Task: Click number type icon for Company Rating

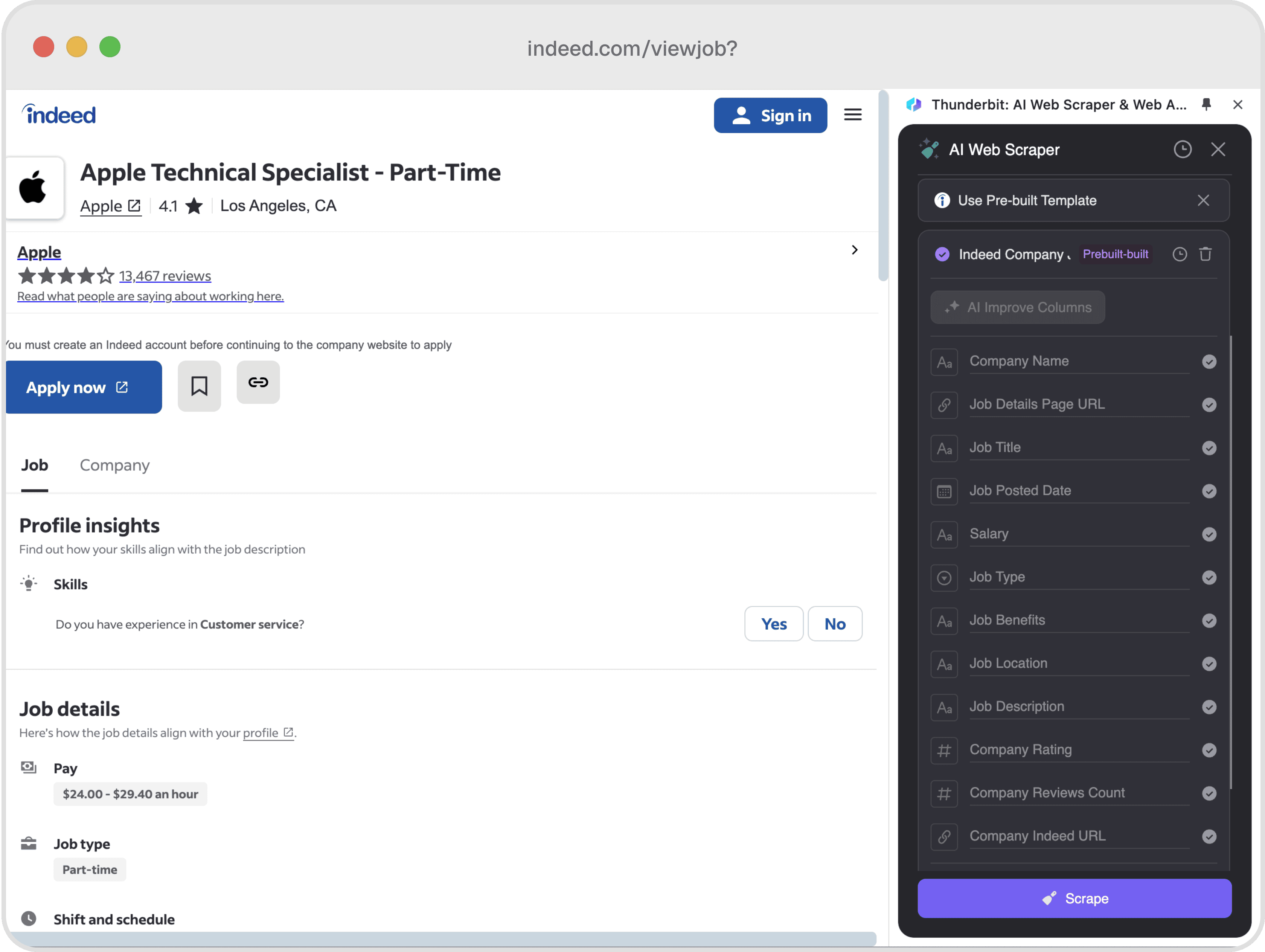Action: pyautogui.click(x=944, y=751)
